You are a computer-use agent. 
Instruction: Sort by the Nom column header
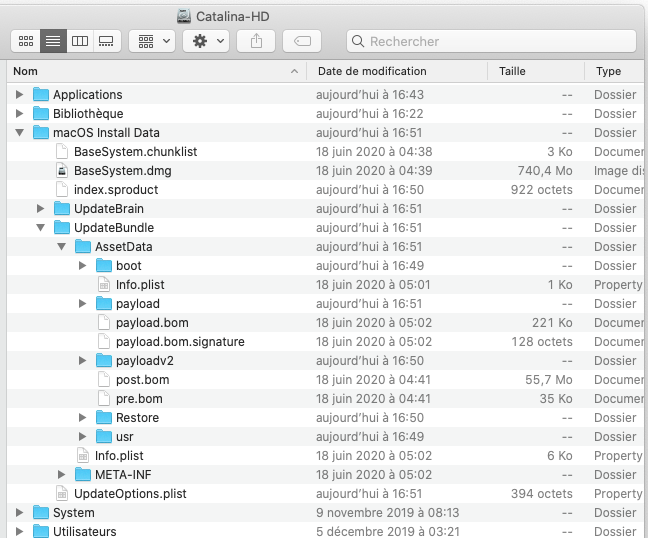156,71
